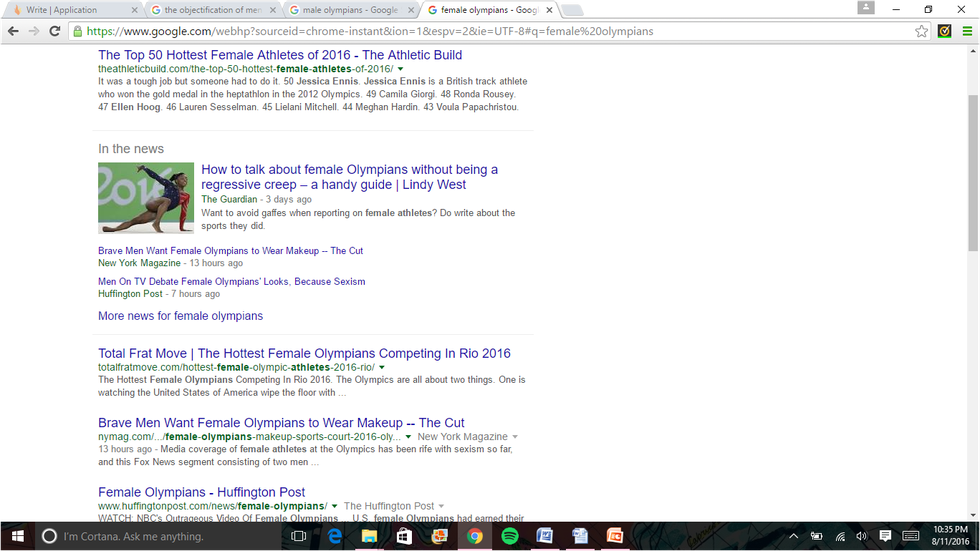Reload the page with the refresh icon

pos(59,31)
